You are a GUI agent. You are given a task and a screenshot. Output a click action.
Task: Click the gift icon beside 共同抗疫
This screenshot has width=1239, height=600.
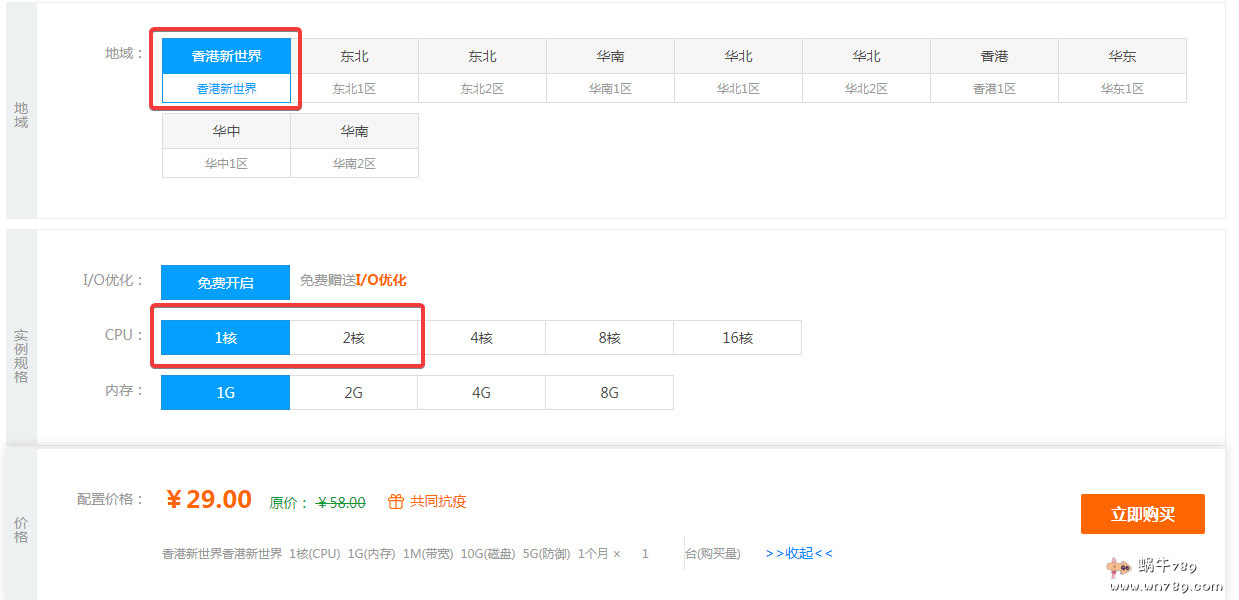(396, 502)
